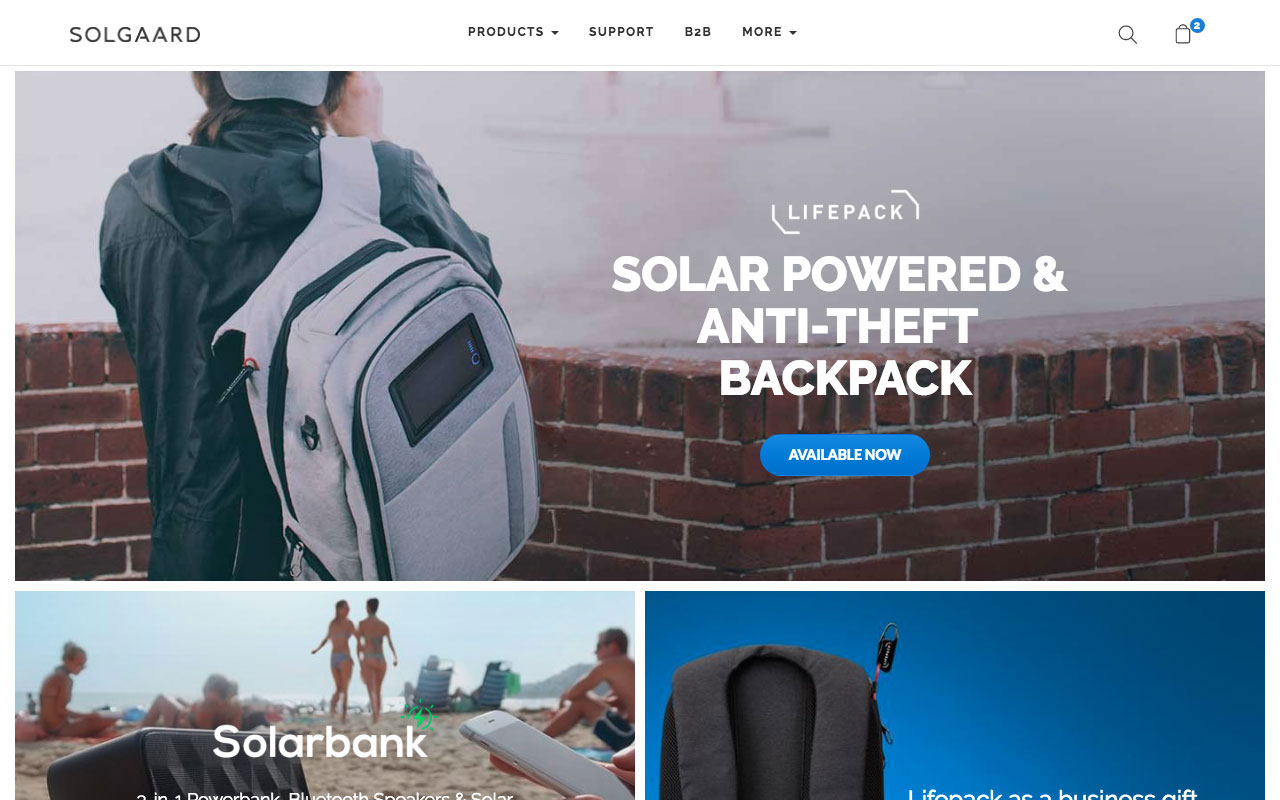
Task: Click the Solar Powered & Anti-Theft Backpack headline
Action: pyautogui.click(x=840, y=326)
